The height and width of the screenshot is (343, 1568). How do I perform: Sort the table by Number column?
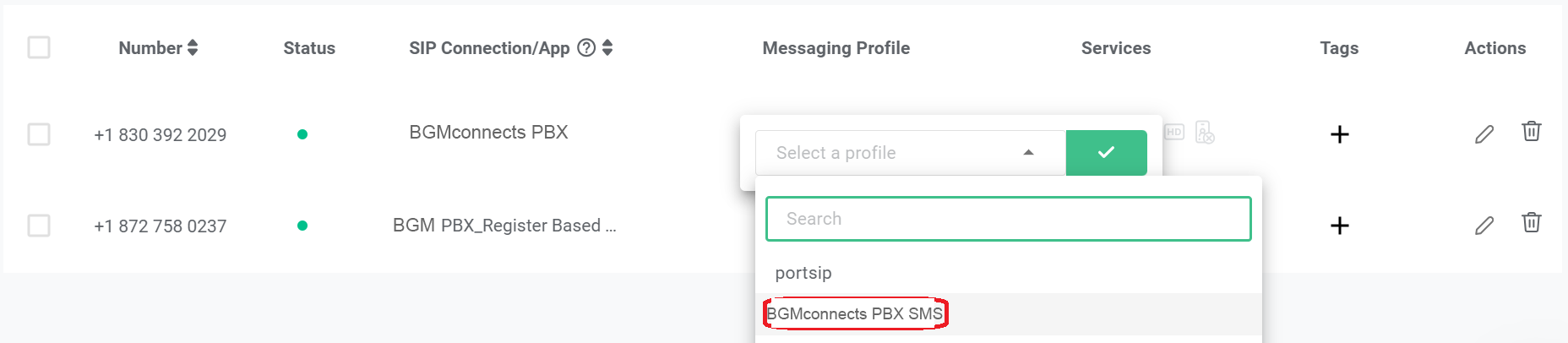point(193,48)
